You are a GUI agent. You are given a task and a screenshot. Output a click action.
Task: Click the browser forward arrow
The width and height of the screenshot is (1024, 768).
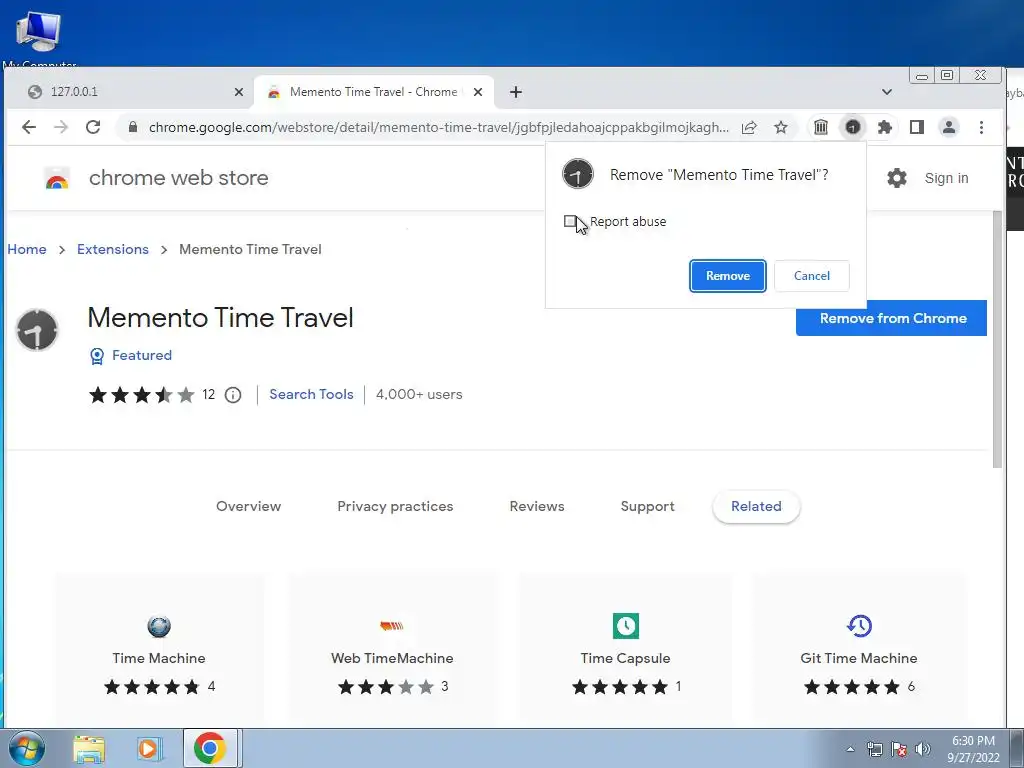click(x=61, y=127)
